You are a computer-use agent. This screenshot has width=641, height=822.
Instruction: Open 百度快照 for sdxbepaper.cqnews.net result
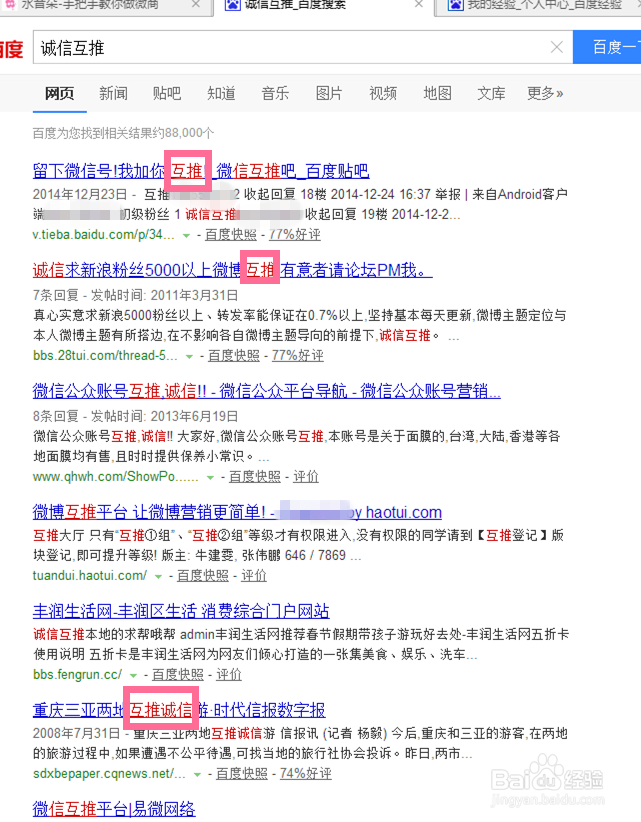coord(242,774)
